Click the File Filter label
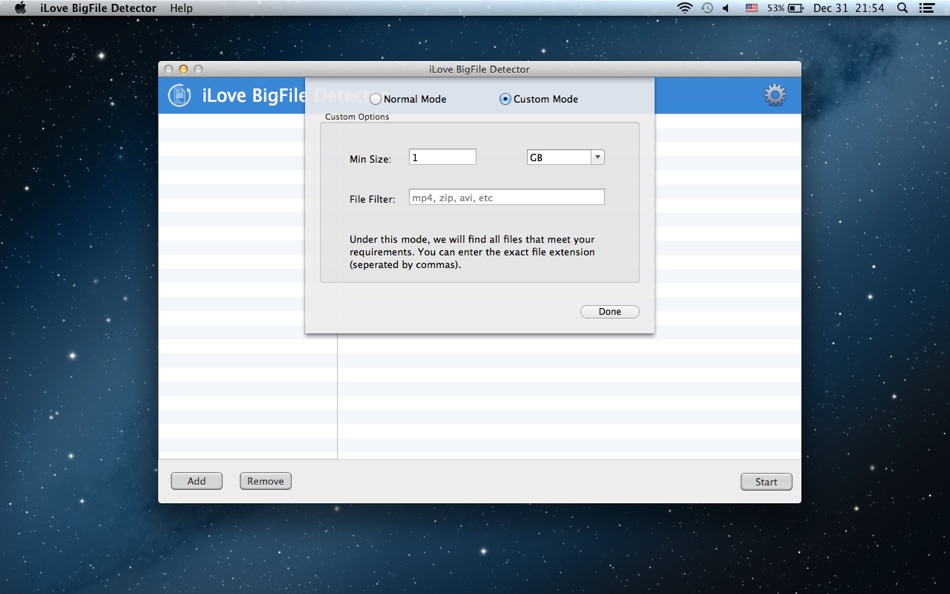Screen dimensions: 950x594 point(372,199)
